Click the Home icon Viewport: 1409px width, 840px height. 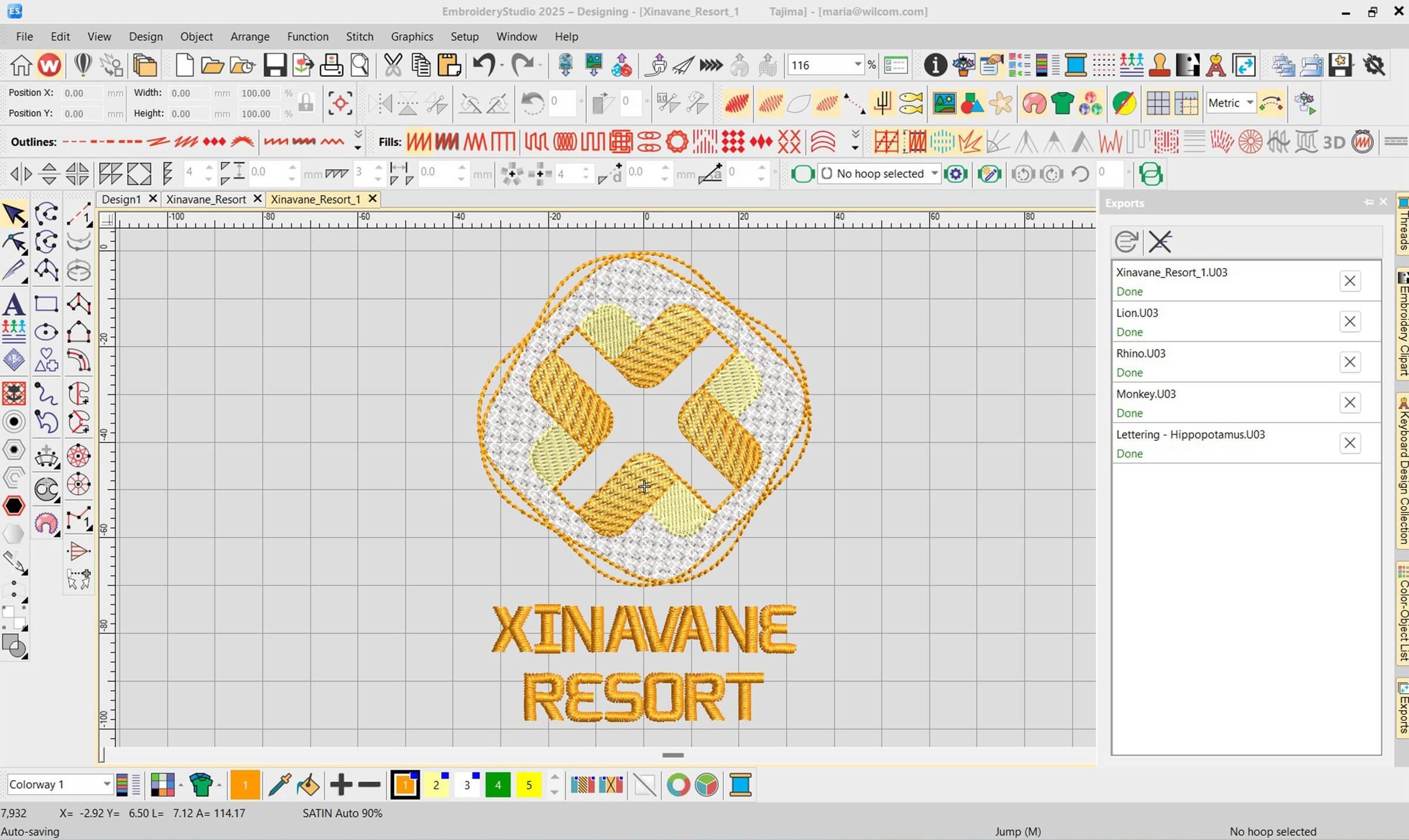21,65
